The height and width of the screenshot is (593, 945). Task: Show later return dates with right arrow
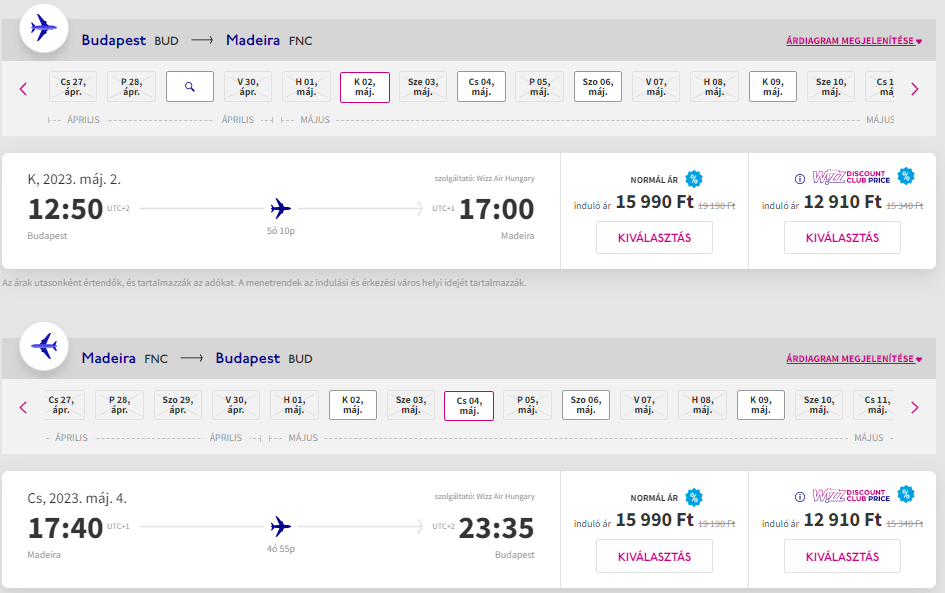914,406
